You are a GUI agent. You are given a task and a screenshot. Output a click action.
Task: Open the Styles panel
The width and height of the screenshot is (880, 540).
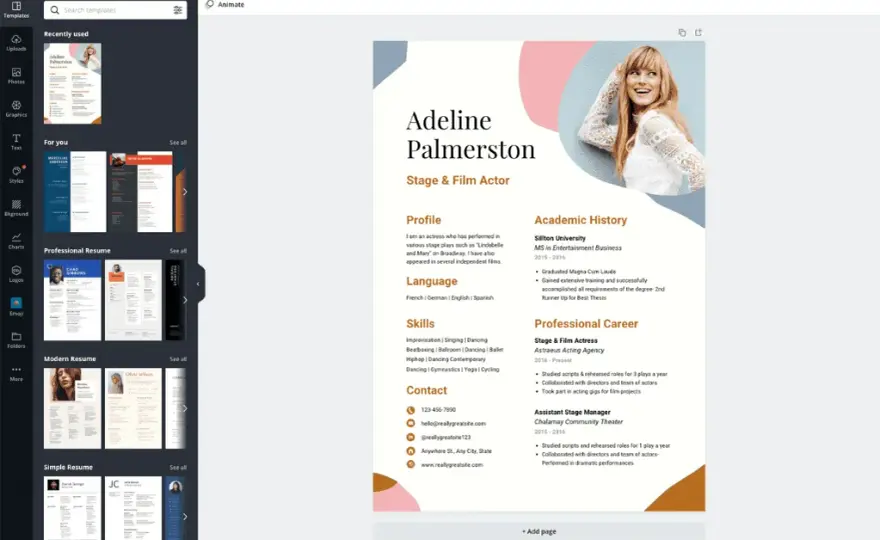16,175
